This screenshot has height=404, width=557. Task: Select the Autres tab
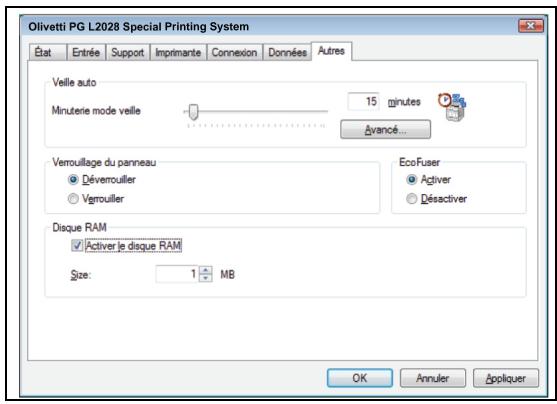(331, 51)
